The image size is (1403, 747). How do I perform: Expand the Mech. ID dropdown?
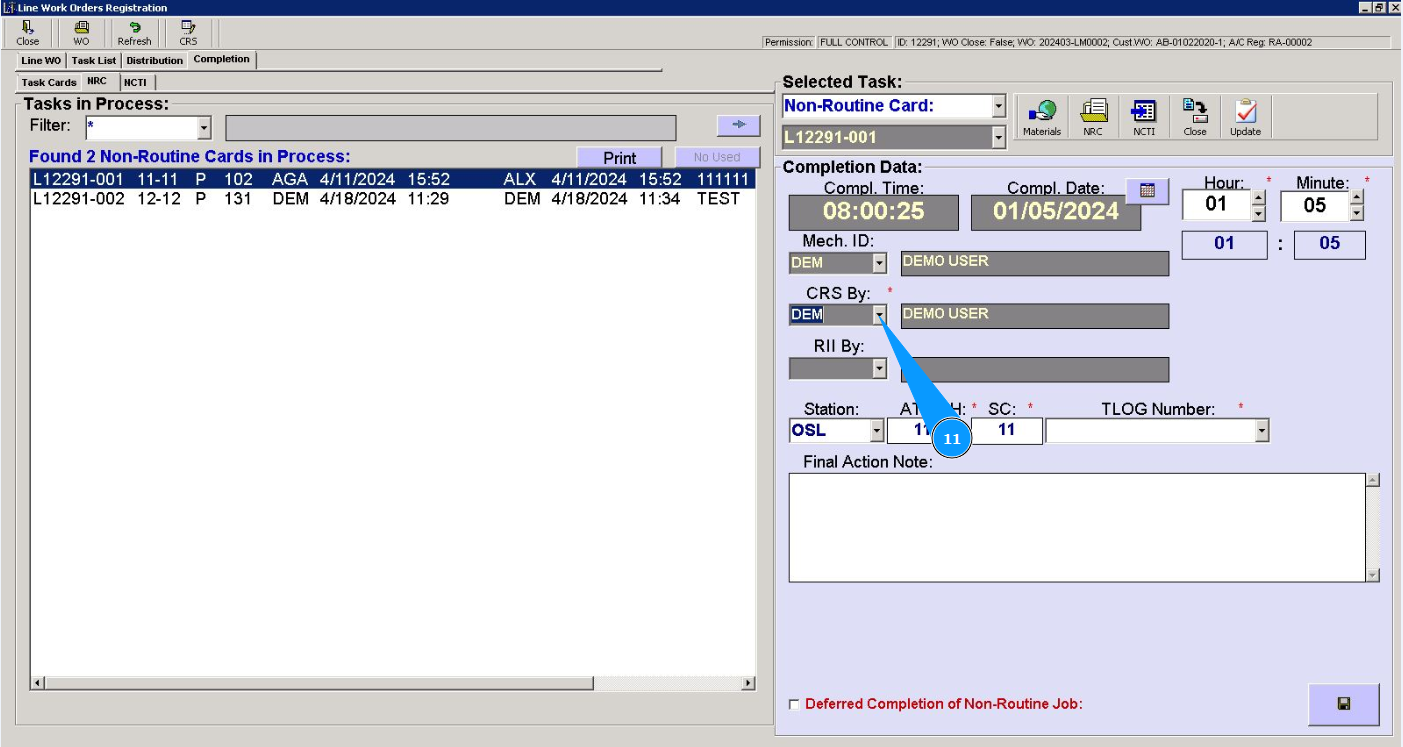(x=879, y=263)
